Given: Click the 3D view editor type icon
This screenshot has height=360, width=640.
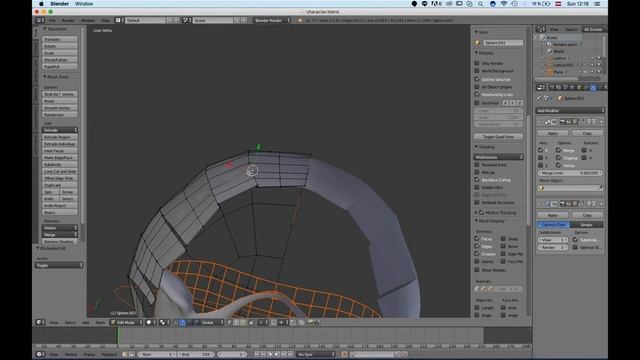Looking at the screenshot, I should click(x=40, y=322).
